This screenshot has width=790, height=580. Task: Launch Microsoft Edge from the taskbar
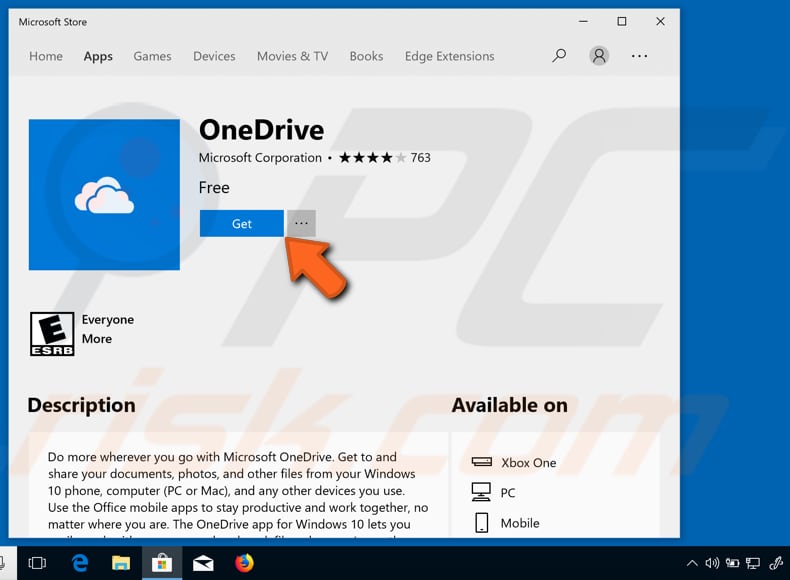coord(80,563)
